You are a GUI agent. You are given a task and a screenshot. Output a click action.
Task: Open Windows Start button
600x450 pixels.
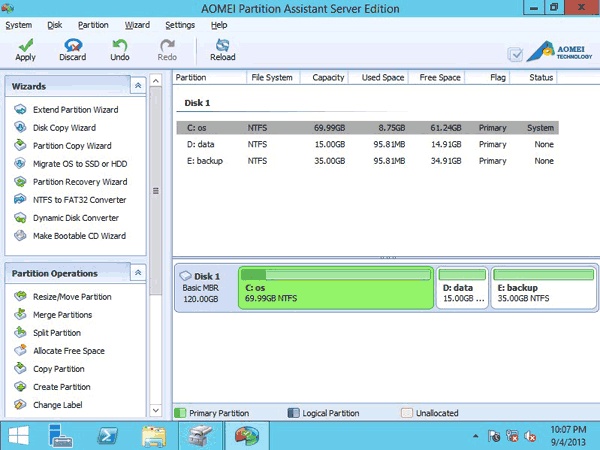pos(18,436)
